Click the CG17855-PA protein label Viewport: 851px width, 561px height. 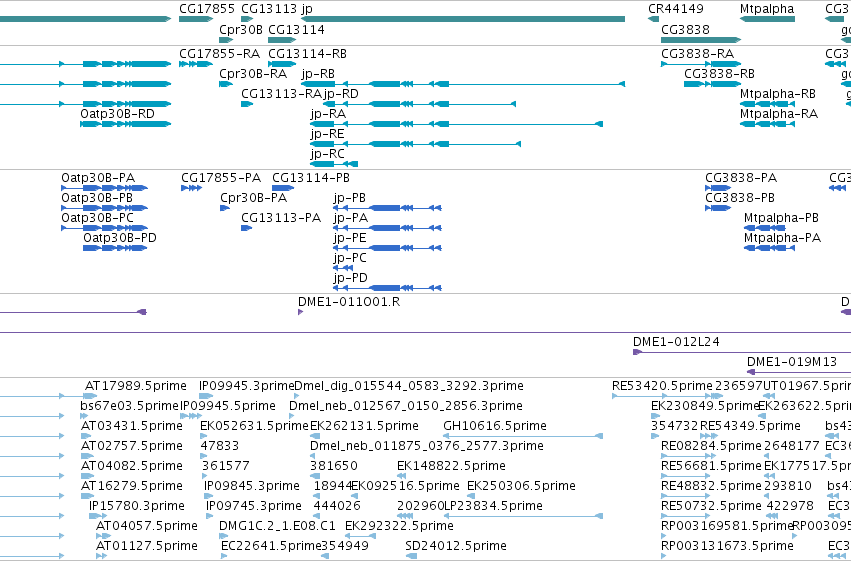coord(221,178)
